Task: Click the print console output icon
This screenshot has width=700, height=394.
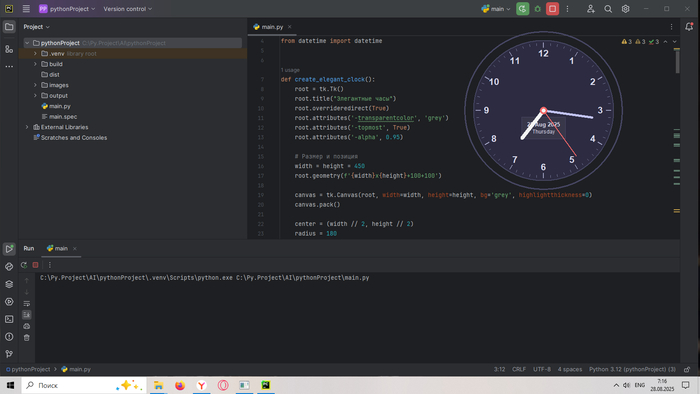Action: pos(27,326)
